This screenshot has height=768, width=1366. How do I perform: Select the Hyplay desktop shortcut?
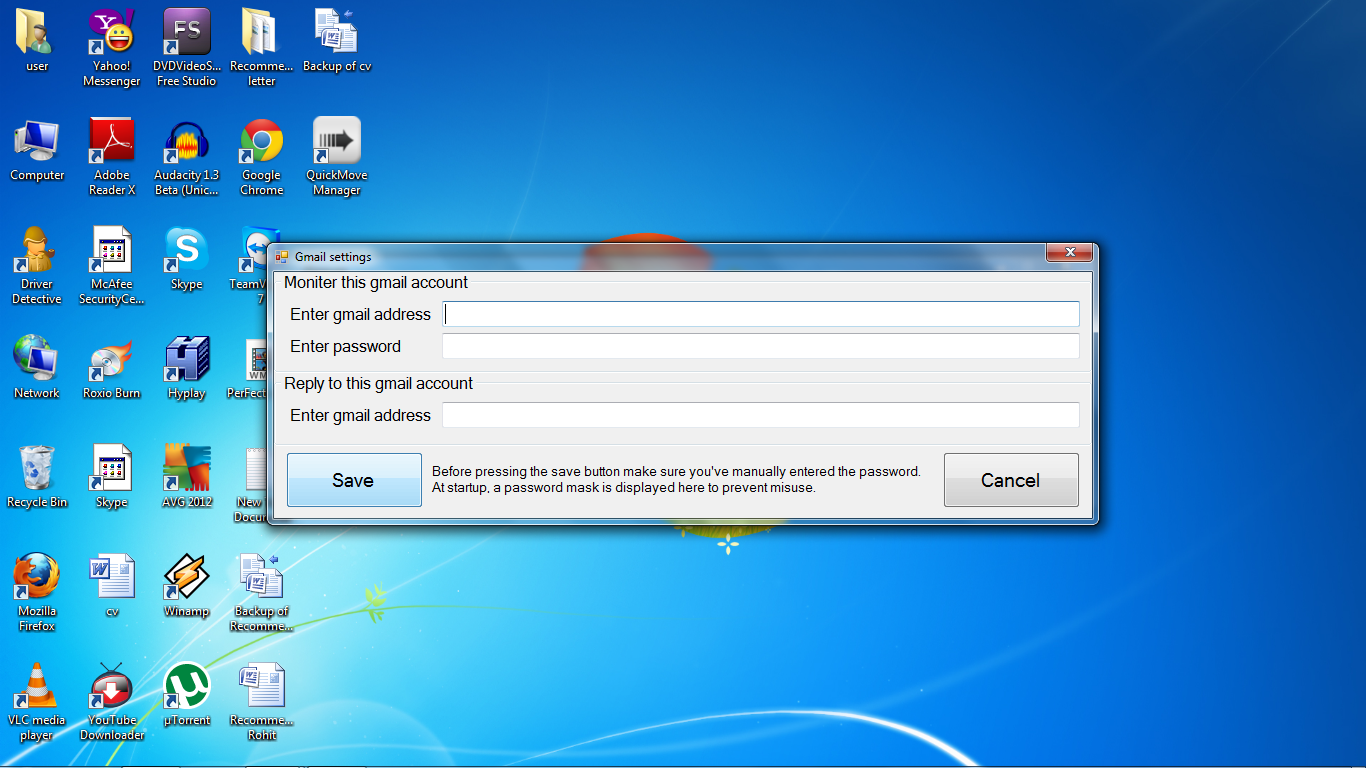click(x=186, y=368)
